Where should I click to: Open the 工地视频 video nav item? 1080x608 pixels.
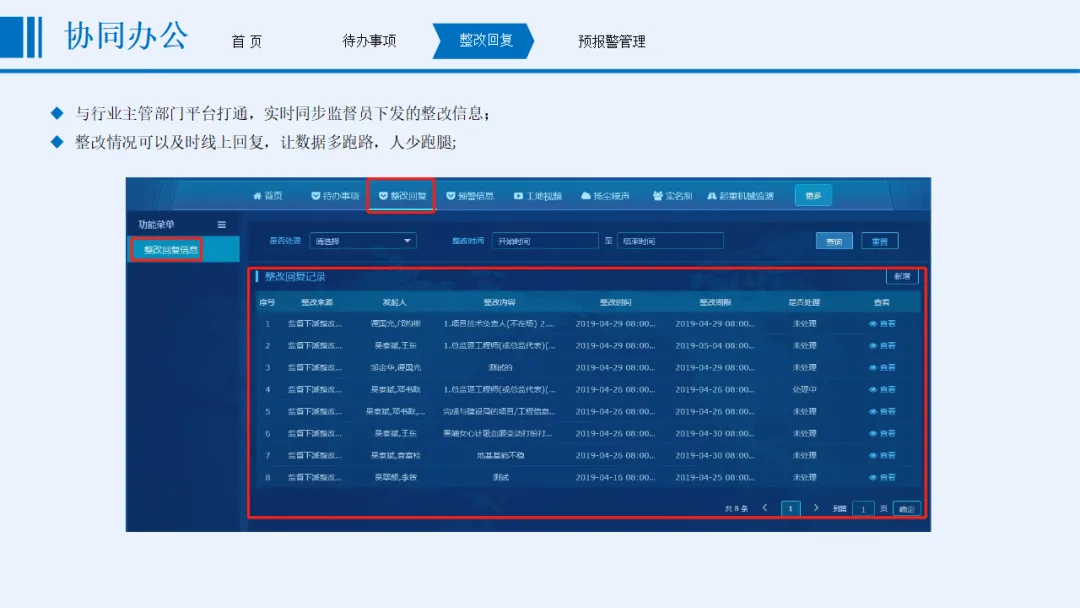coord(538,196)
